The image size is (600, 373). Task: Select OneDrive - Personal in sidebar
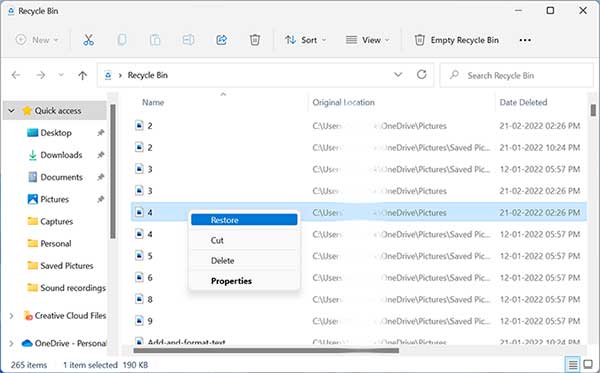point(70,343)
